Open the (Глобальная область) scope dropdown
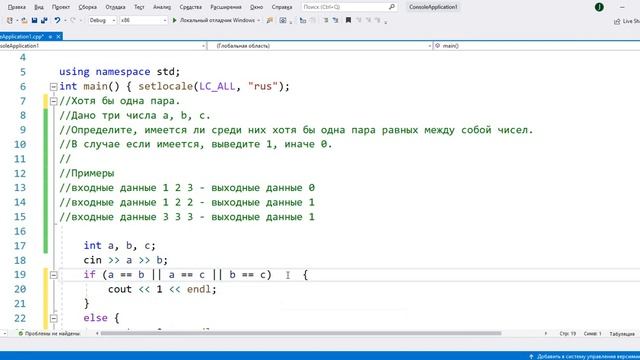The width and height of the screenshot is (640, 360). [320, 46]
